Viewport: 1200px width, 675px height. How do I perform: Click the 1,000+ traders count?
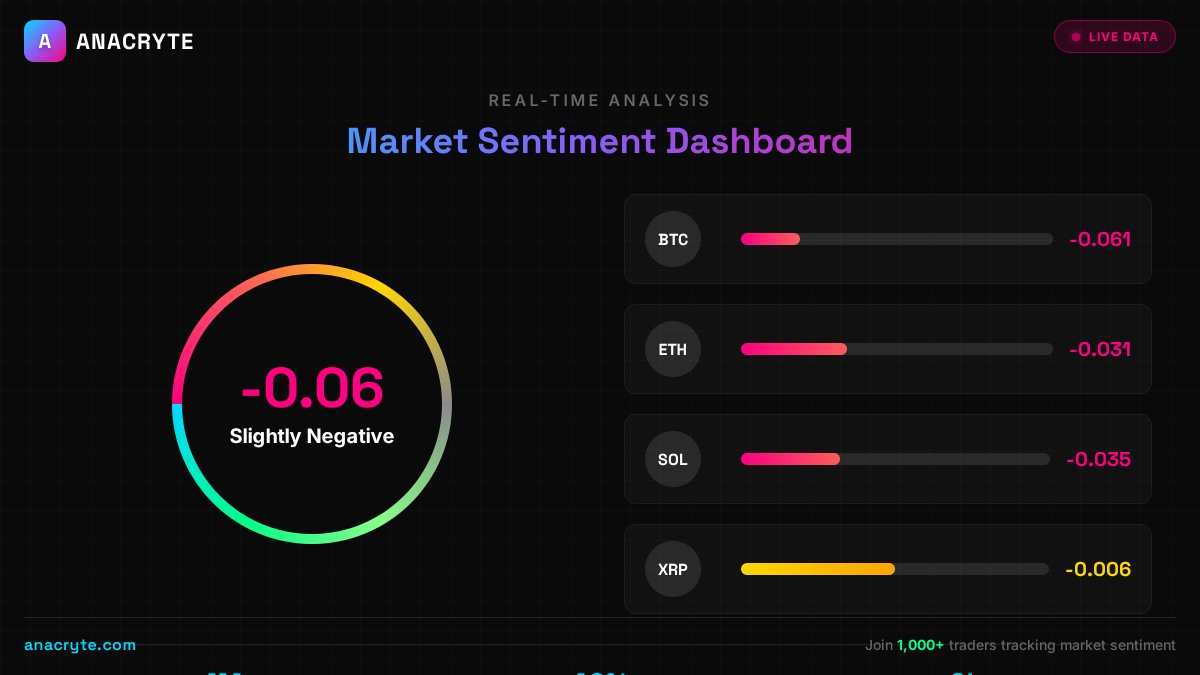point(920,645)
